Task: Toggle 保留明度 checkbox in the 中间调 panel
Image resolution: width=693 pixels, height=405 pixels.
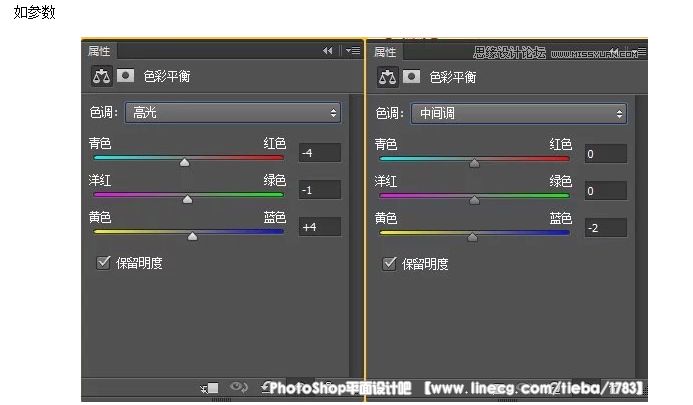Action: [389, 264]
